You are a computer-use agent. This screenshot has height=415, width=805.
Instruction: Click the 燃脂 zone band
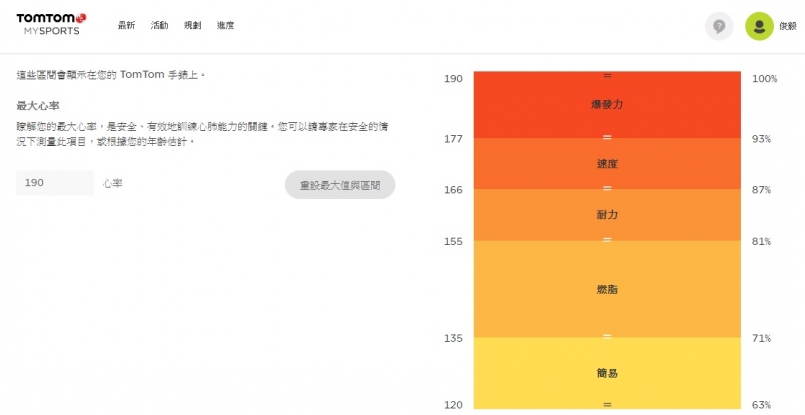[607, 289]
